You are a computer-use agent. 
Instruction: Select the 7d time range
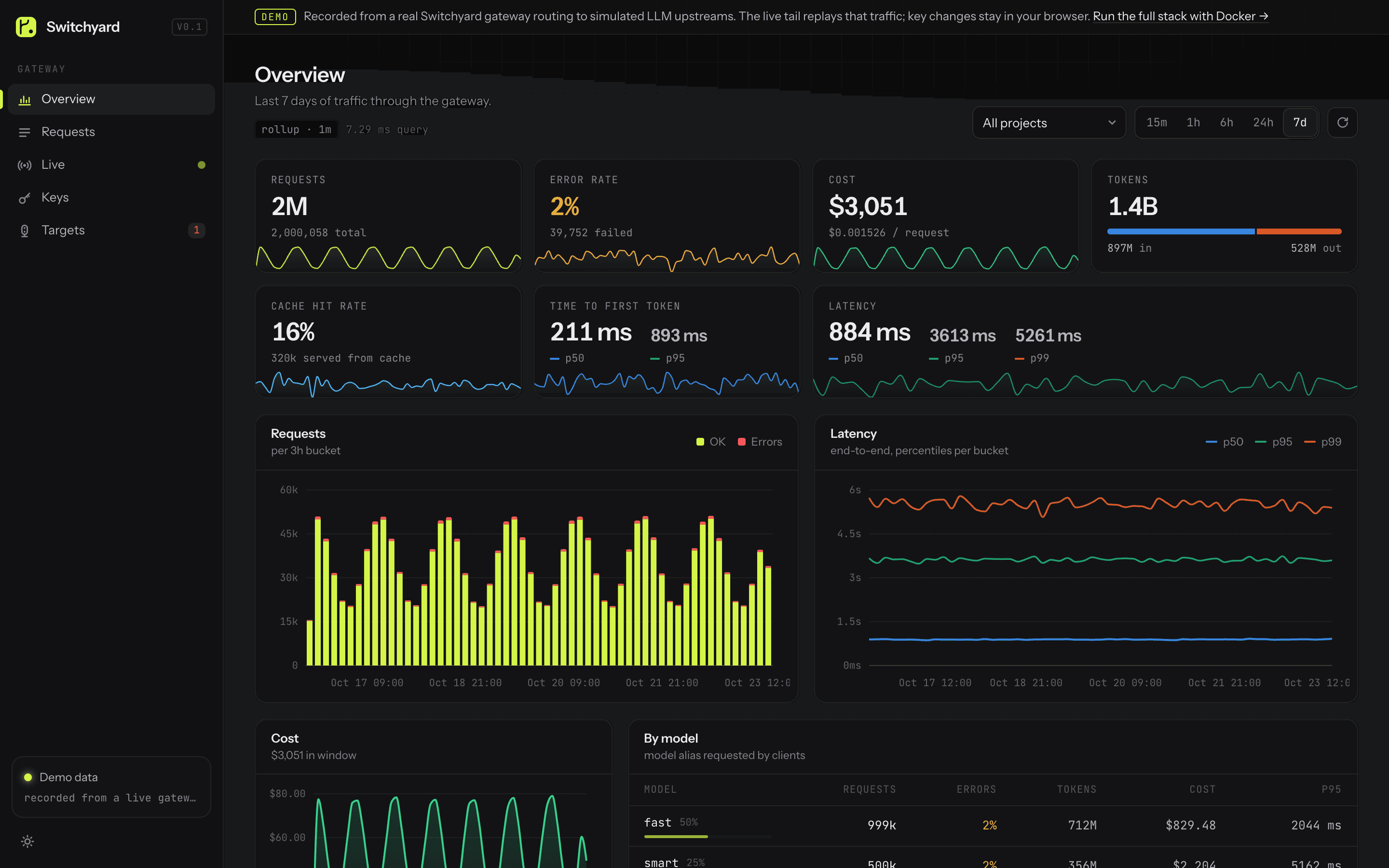[1300, 122]
